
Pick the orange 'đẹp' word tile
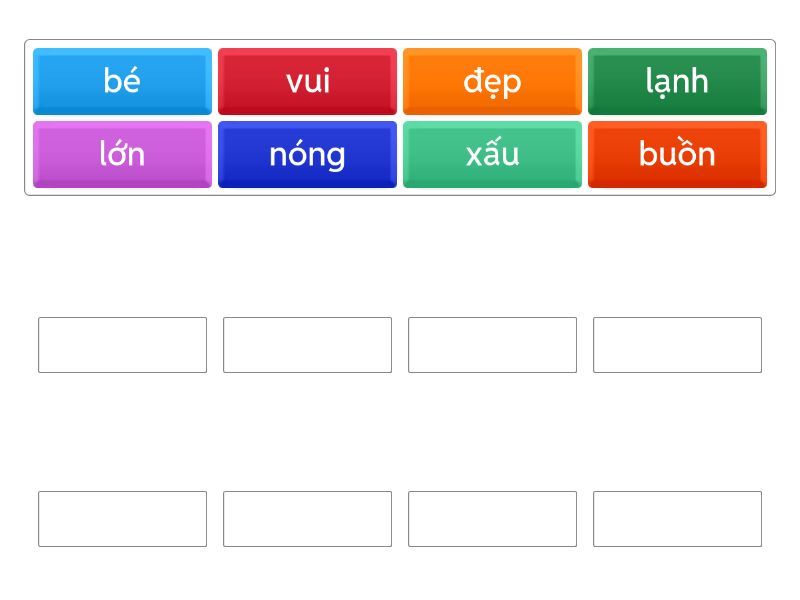[492, 81]
